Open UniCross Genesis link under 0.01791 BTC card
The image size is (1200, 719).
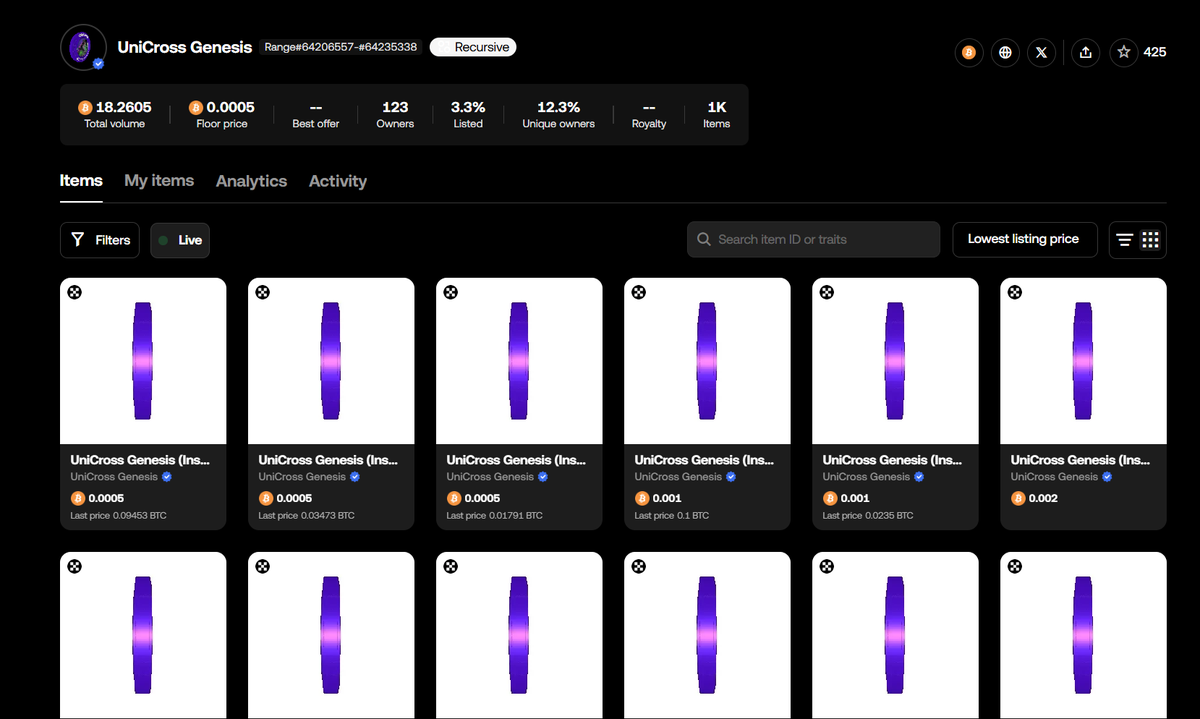[x=491, y=477]
